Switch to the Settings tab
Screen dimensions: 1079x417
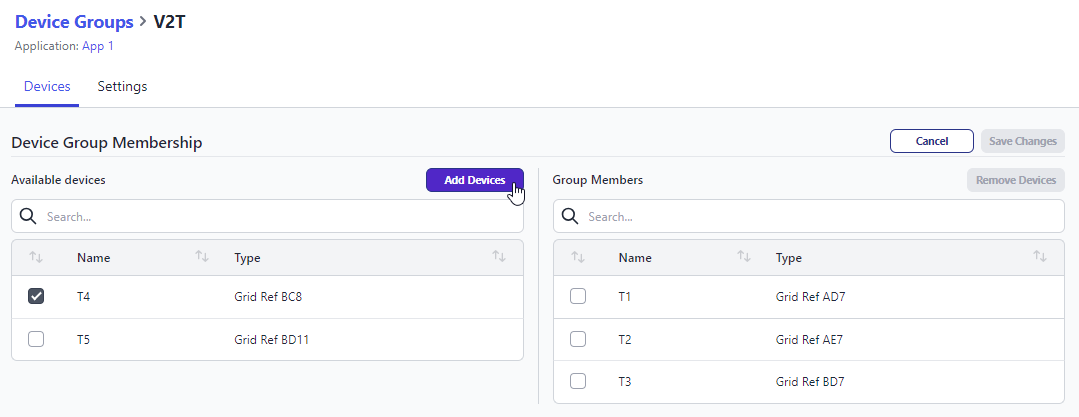122,87
